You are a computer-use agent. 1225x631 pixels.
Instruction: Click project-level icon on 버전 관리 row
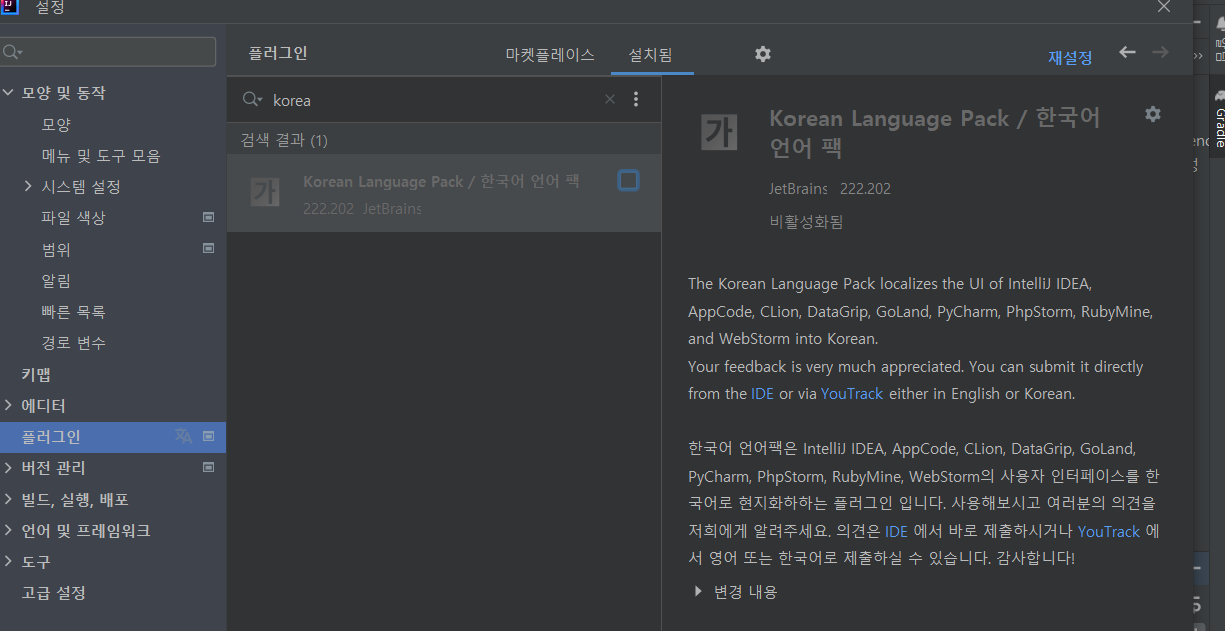click(209, 467)
